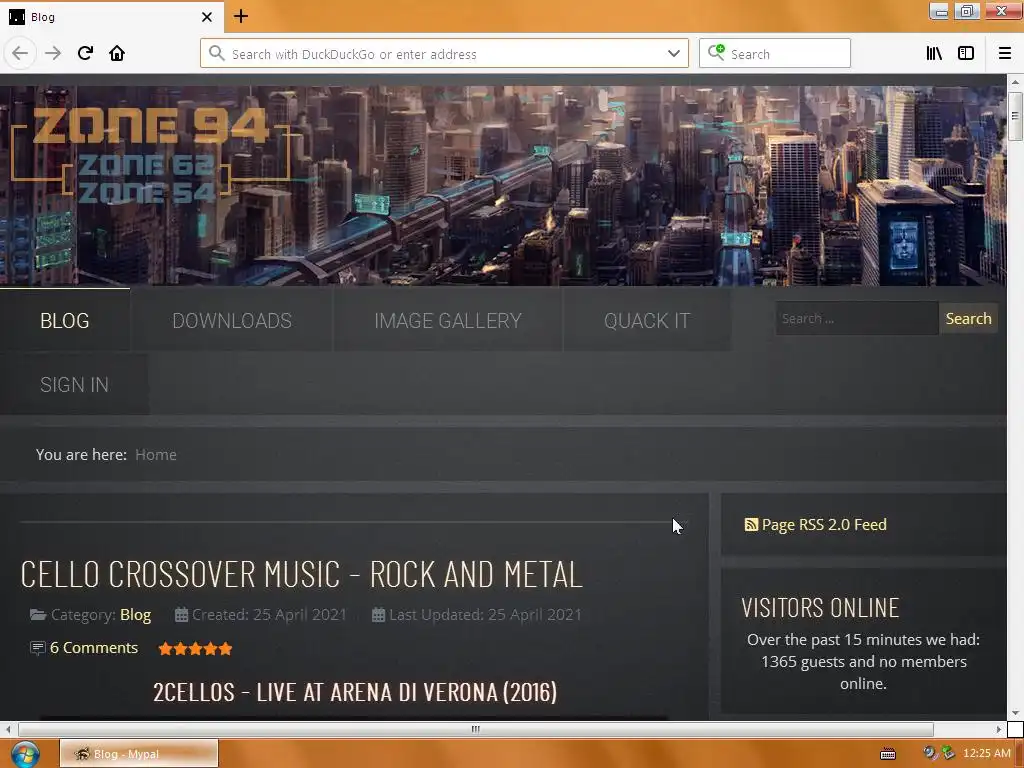Click the Zone 94 site logo
Viewport: 1024px width, 768px height.
point(151,155)
